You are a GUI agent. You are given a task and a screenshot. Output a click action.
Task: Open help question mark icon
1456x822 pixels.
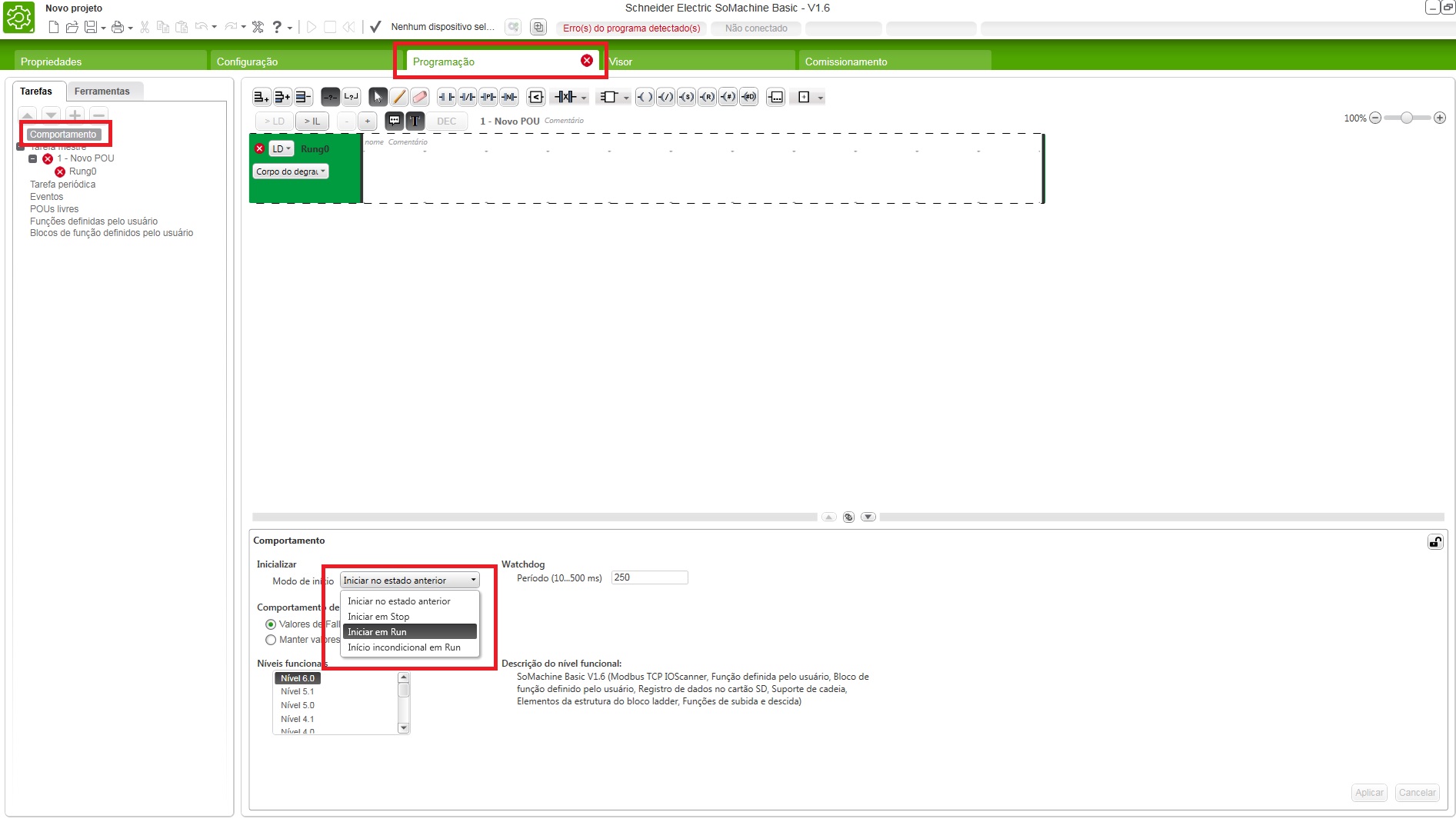pos(277,27)
